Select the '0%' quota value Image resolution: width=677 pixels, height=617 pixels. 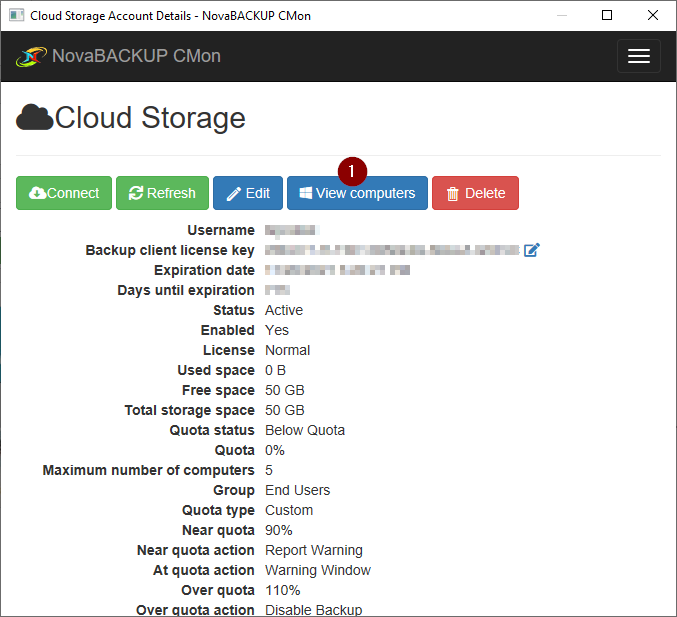[x=275, y=450]
